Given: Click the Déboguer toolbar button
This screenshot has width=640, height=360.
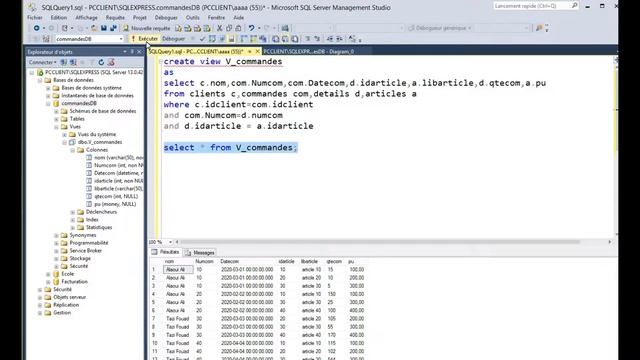Looking at the screenshot, I should [x=173, y=39].
